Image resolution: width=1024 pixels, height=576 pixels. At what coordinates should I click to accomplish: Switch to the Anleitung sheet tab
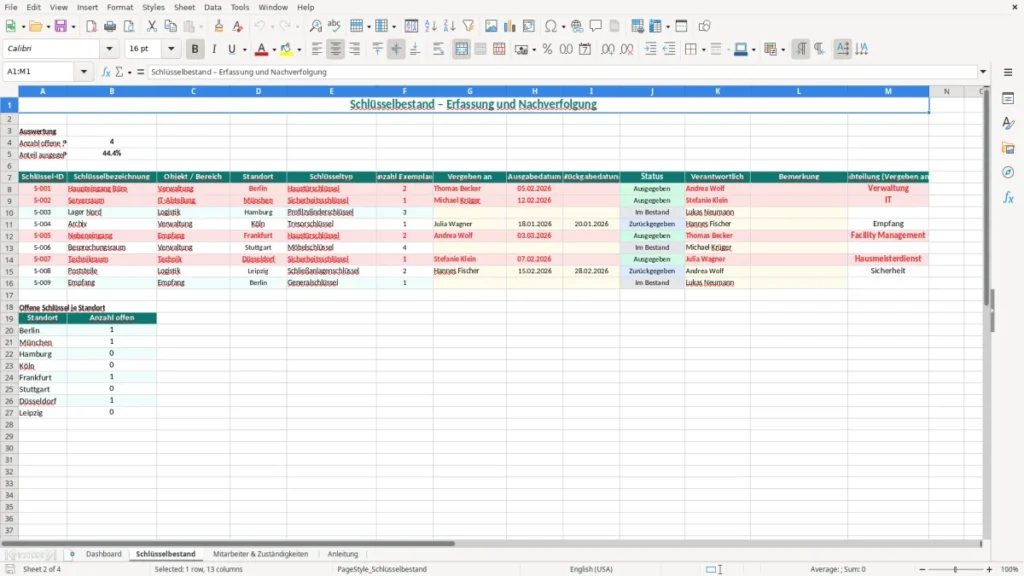point(342,554)
